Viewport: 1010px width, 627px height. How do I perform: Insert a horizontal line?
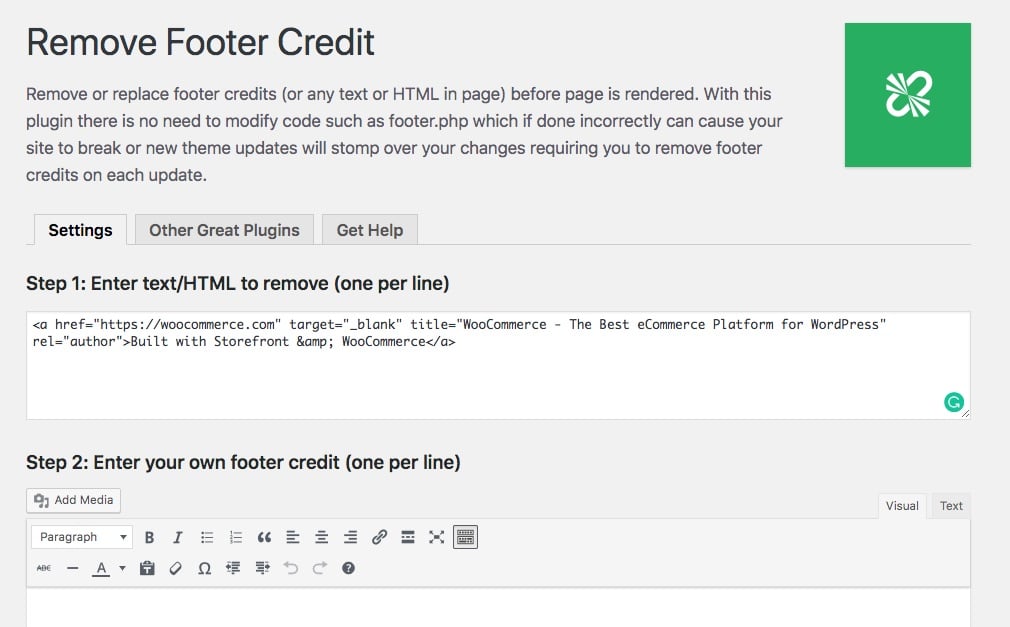[71, 568]
